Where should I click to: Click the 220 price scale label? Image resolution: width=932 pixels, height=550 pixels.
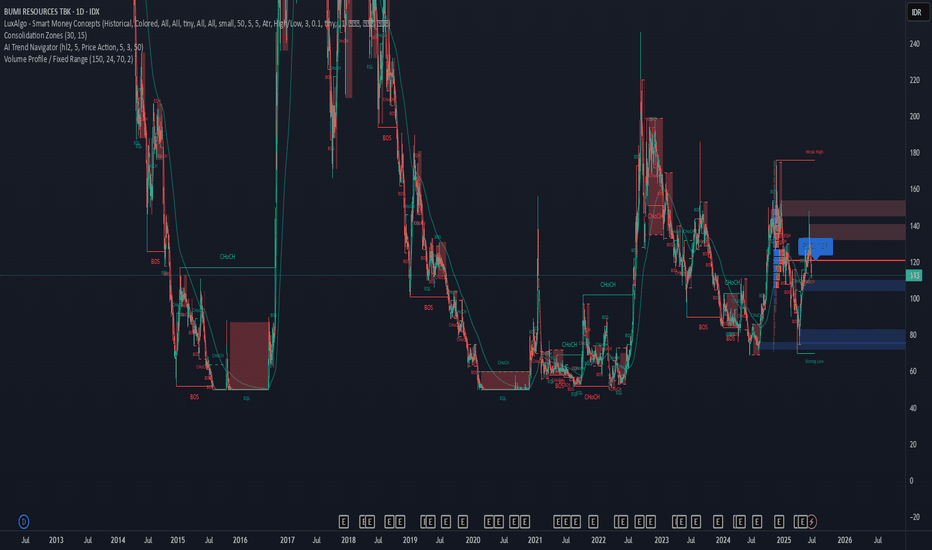pyautogui.click(x=914, y=80)
